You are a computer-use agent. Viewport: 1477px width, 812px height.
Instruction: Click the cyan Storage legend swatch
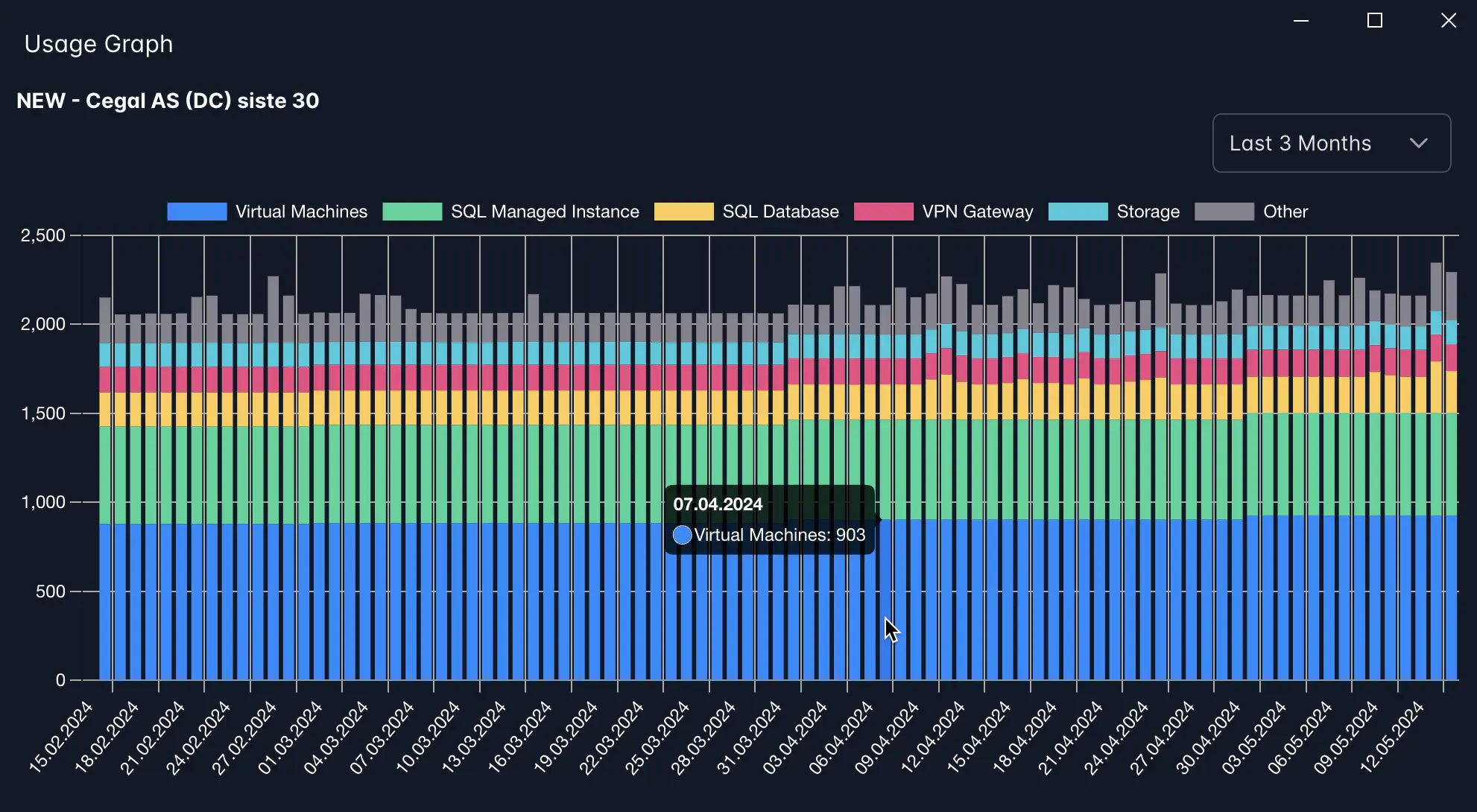point(1078,212)
